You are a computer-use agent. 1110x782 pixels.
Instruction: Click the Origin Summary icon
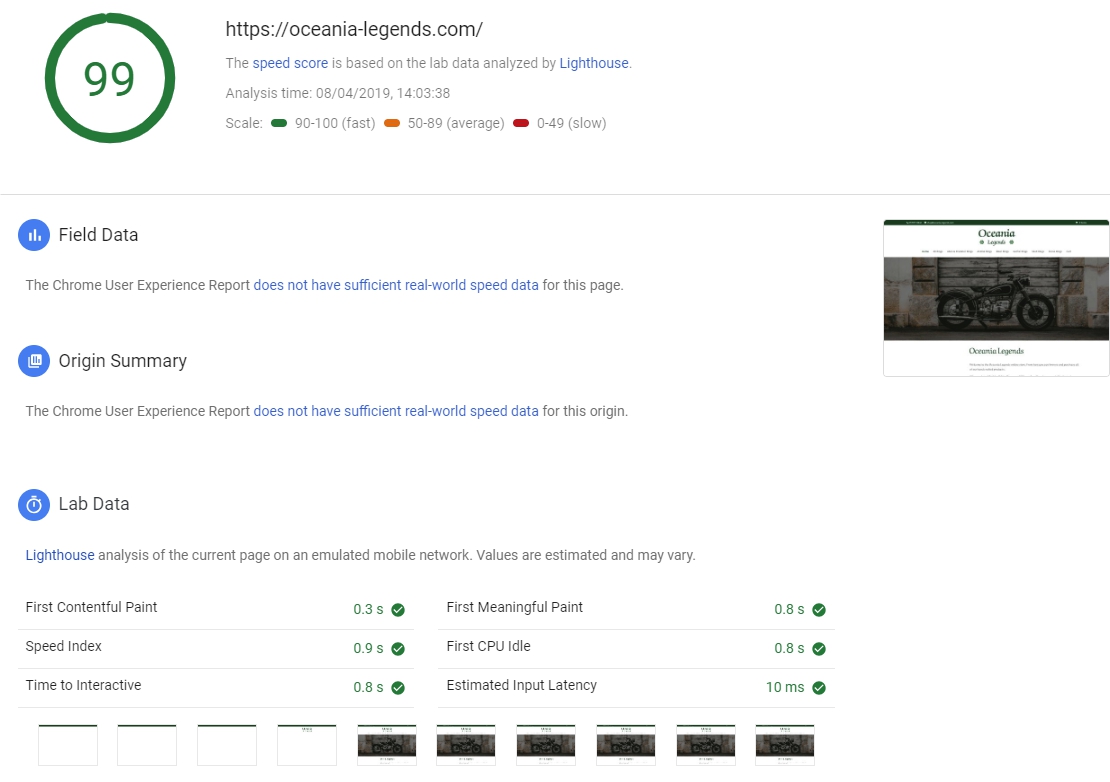coord(34,361)
